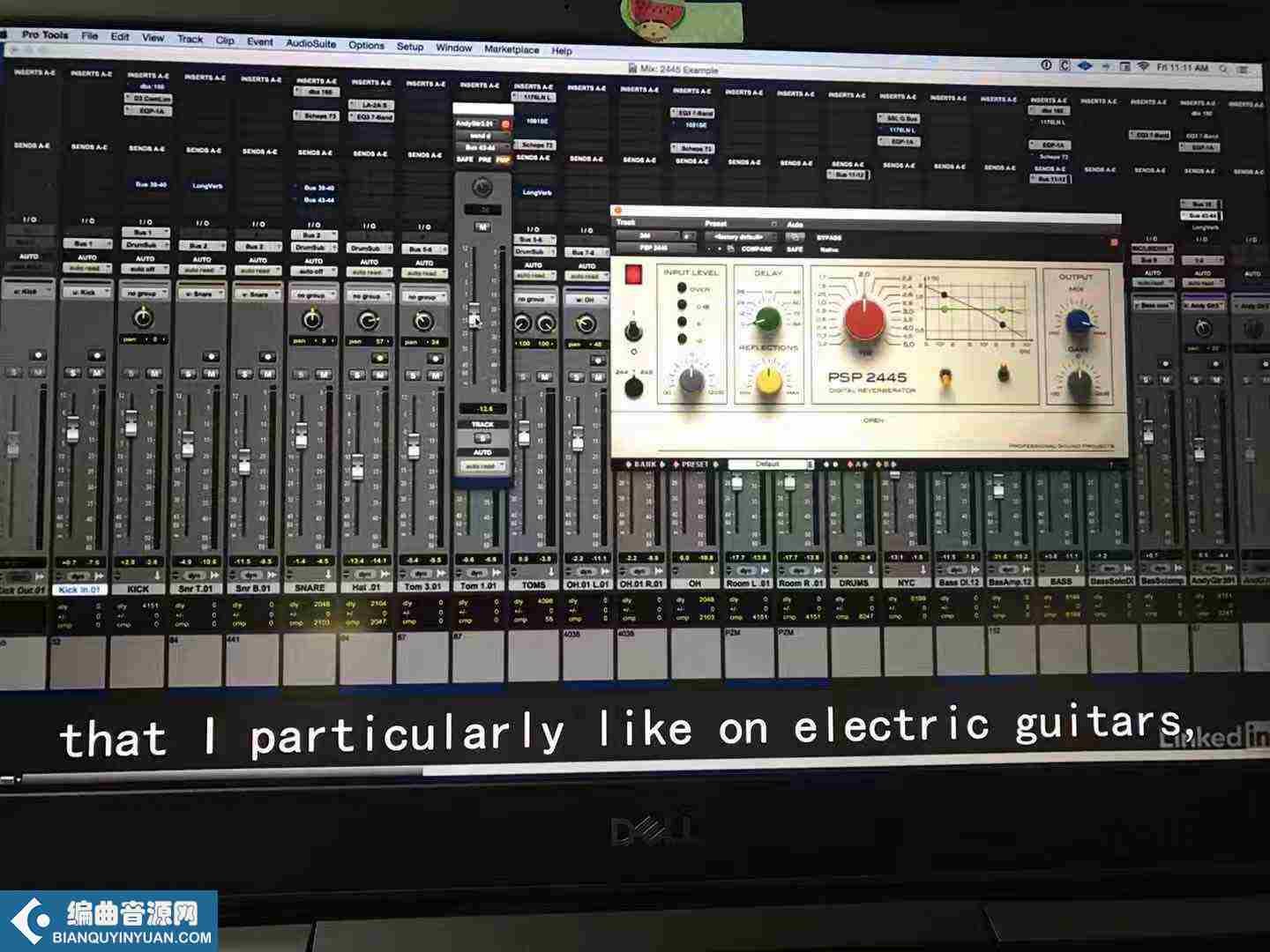Image resolution: width=1270 pixels, height=952 pixels.
Task: Click the Tom 3.01 pan knob
Action: [422, 321]
